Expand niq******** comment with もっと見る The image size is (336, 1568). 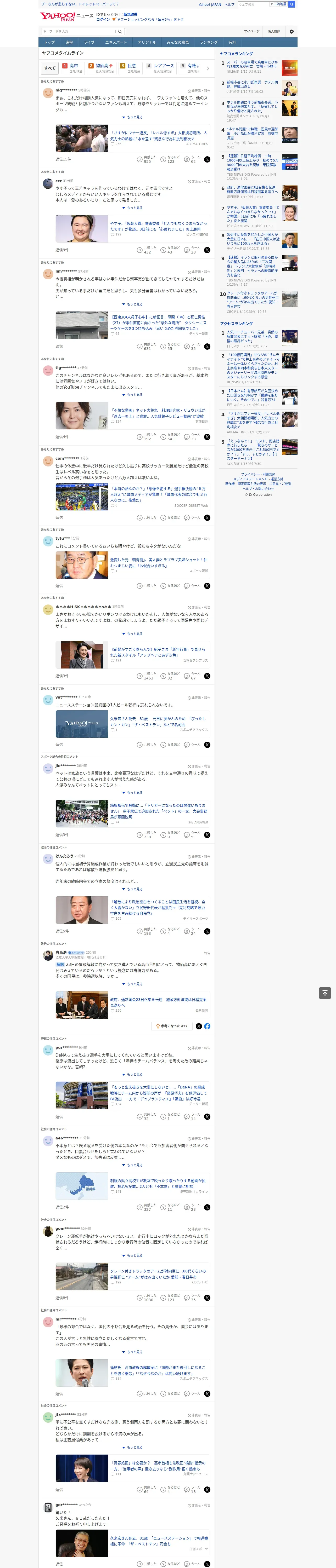[132, 118]
